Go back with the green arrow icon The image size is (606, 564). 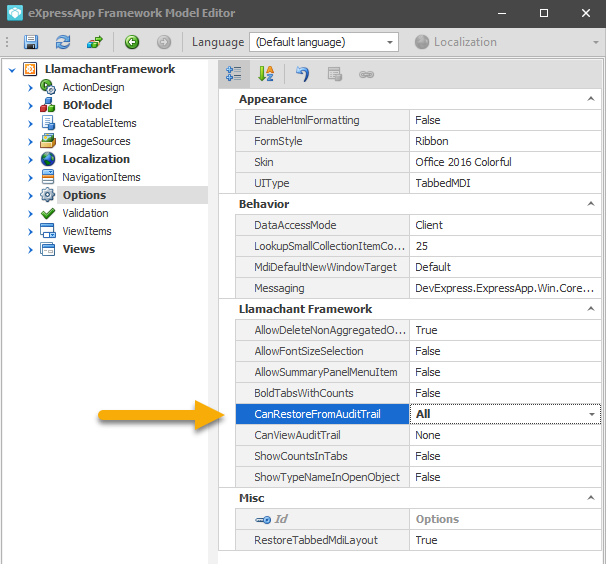pos(132,42)
